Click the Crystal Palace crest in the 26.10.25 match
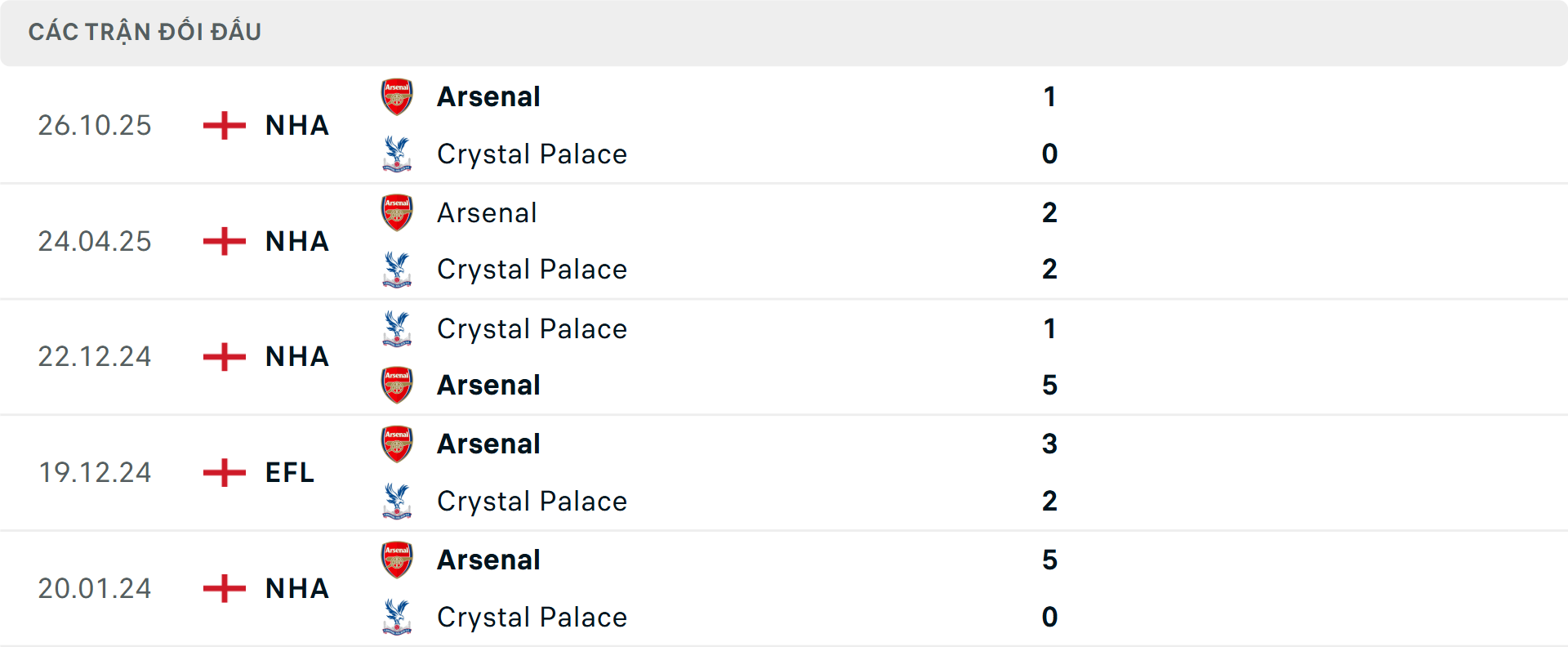Image resolution: width=1568 pixels, height=647 pixels. [397, 154]
